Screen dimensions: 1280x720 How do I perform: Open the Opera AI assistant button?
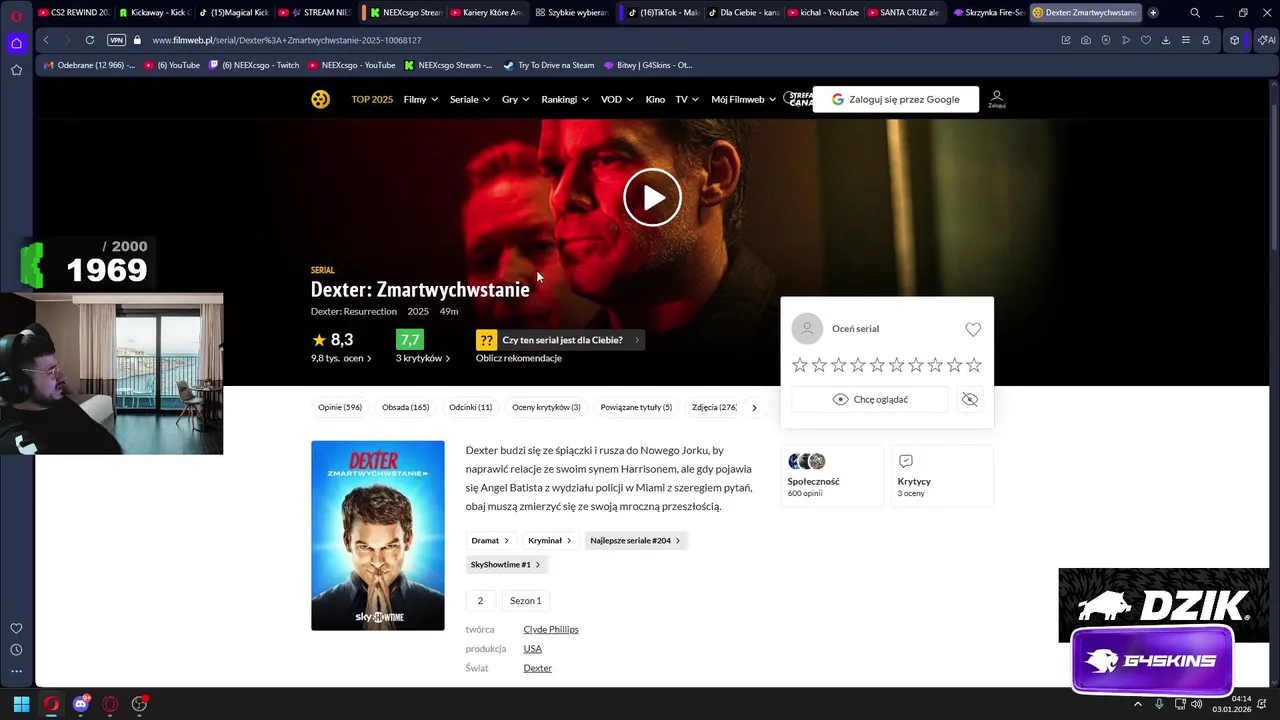click(1266, 40)
